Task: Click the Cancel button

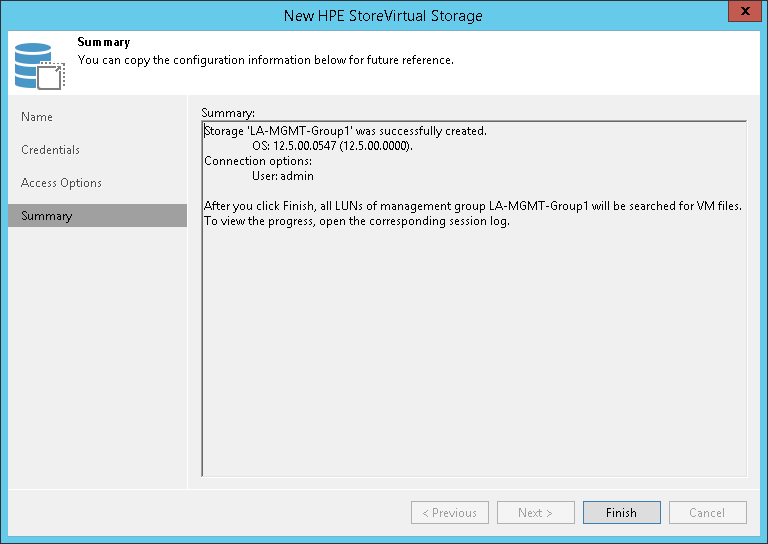Action: coord(707,512)
